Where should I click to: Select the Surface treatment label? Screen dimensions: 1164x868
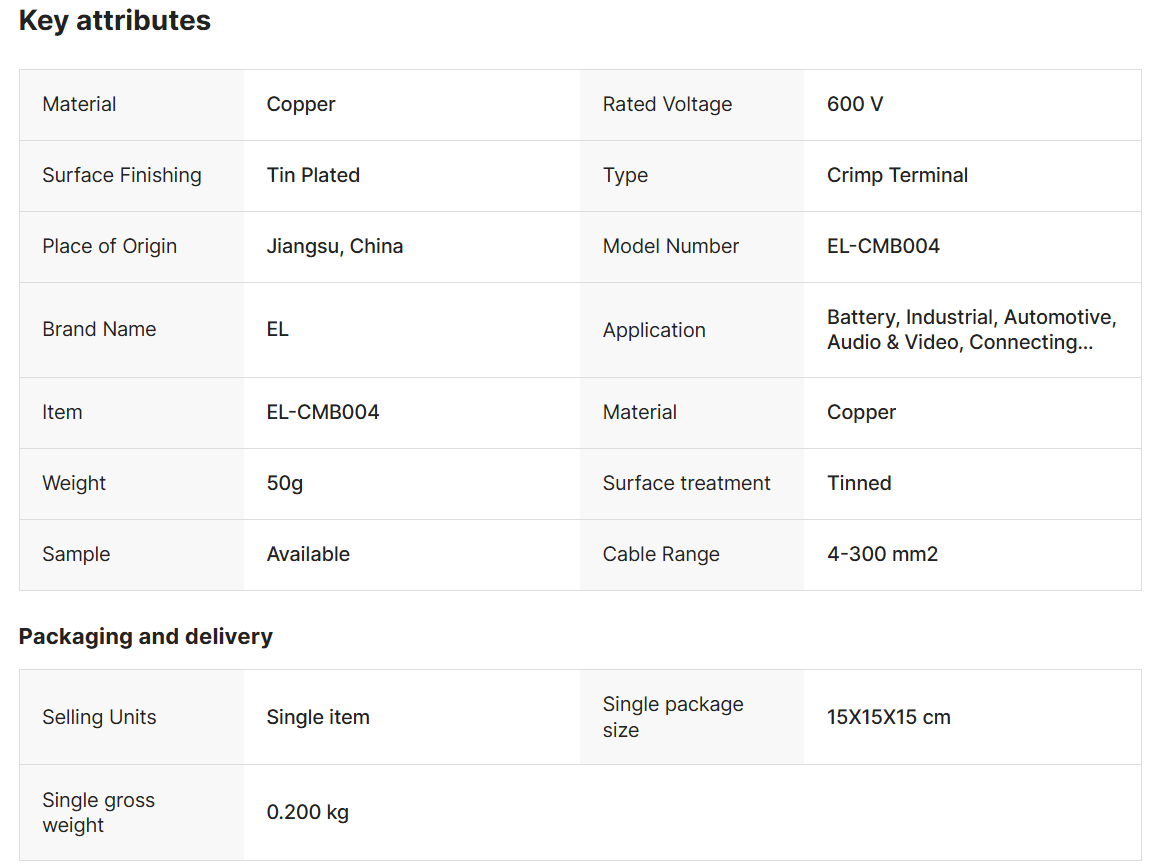(x=686, y=484)
